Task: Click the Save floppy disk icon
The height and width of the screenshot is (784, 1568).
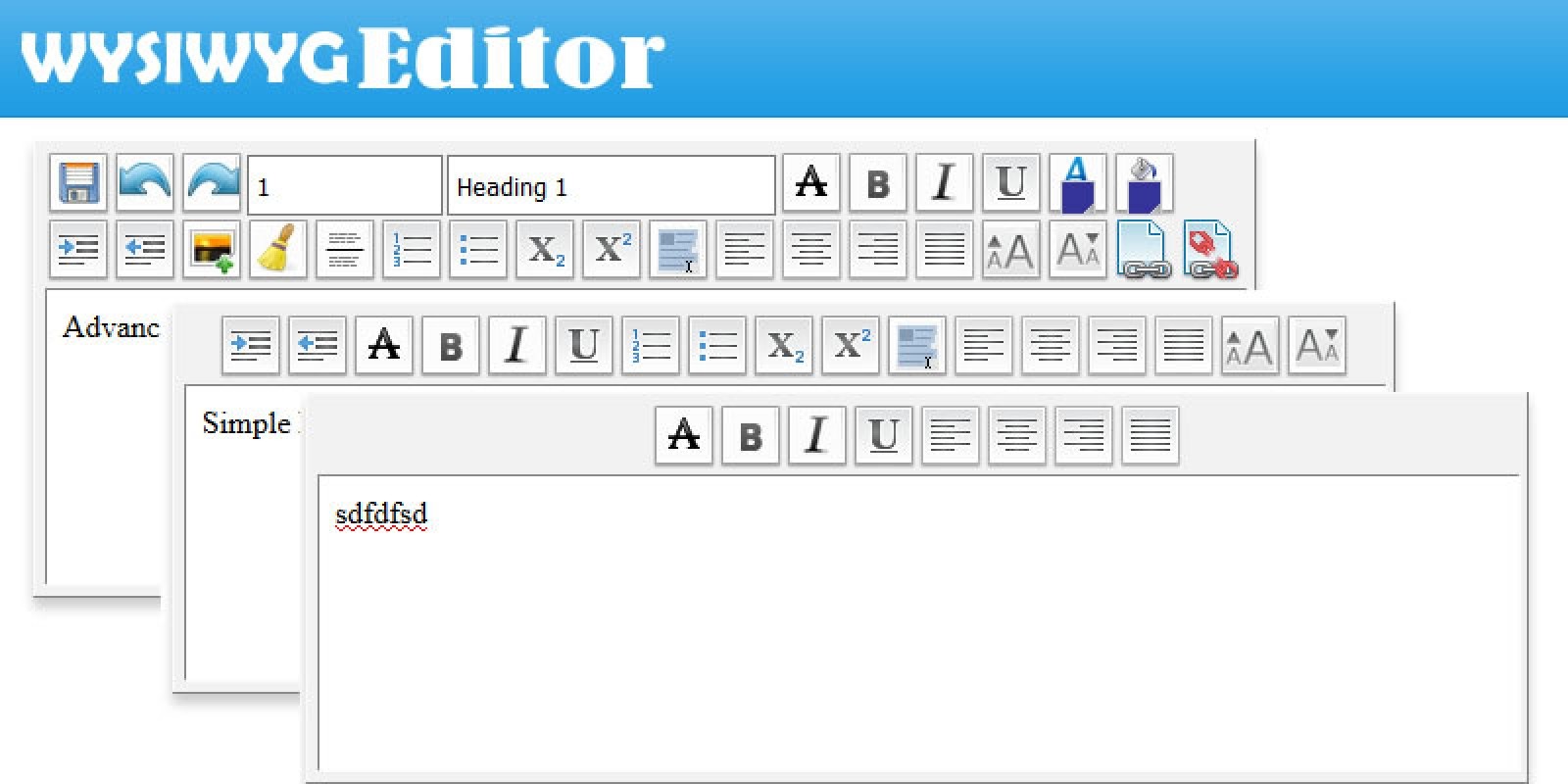Action: (78, 183)
